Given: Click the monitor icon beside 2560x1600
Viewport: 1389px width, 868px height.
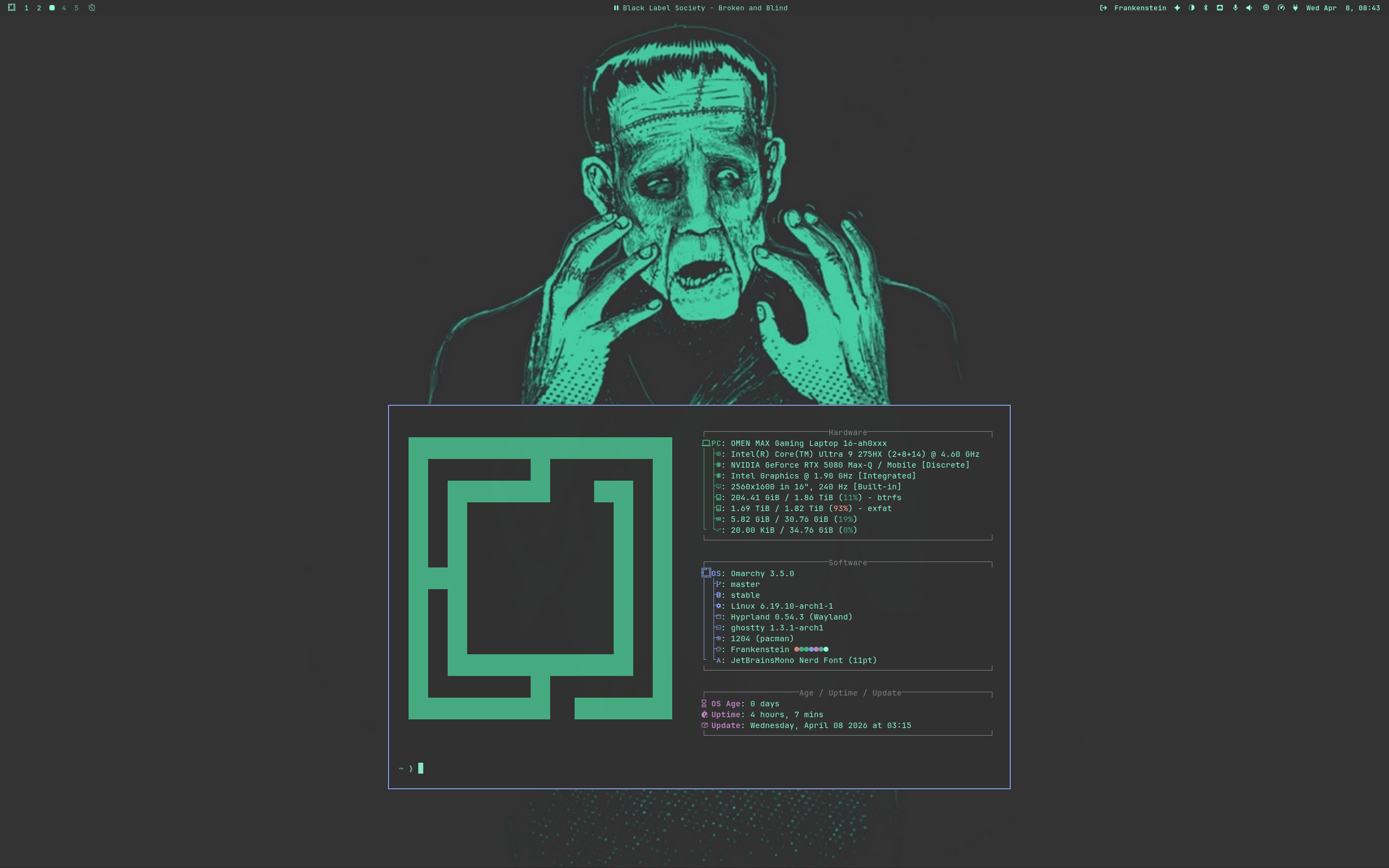Looking at the screenshot, I should tap(718, 487).
